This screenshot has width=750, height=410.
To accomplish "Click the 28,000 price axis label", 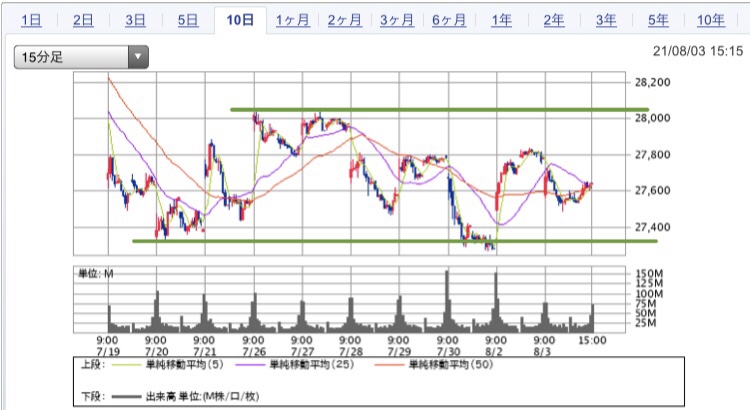I will tap(652, 118).
